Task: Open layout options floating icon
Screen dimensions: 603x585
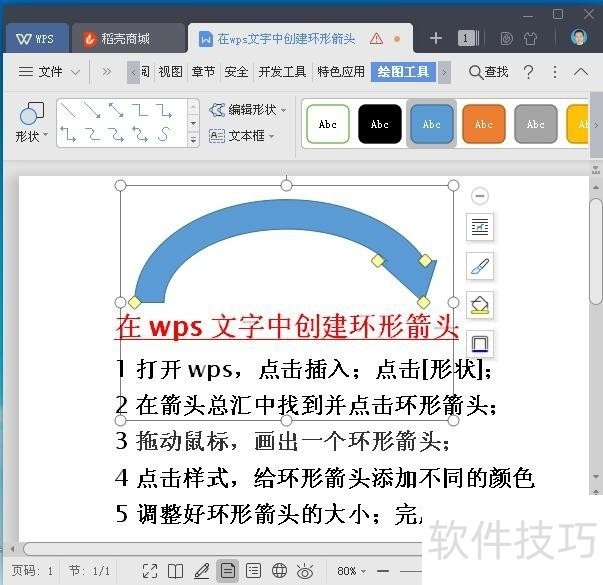Action: (x=480, y=227)
